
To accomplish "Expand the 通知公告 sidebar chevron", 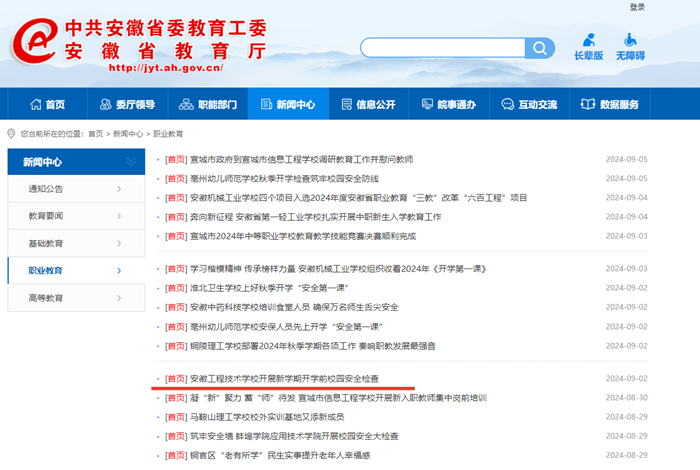I will coord(119,189).
